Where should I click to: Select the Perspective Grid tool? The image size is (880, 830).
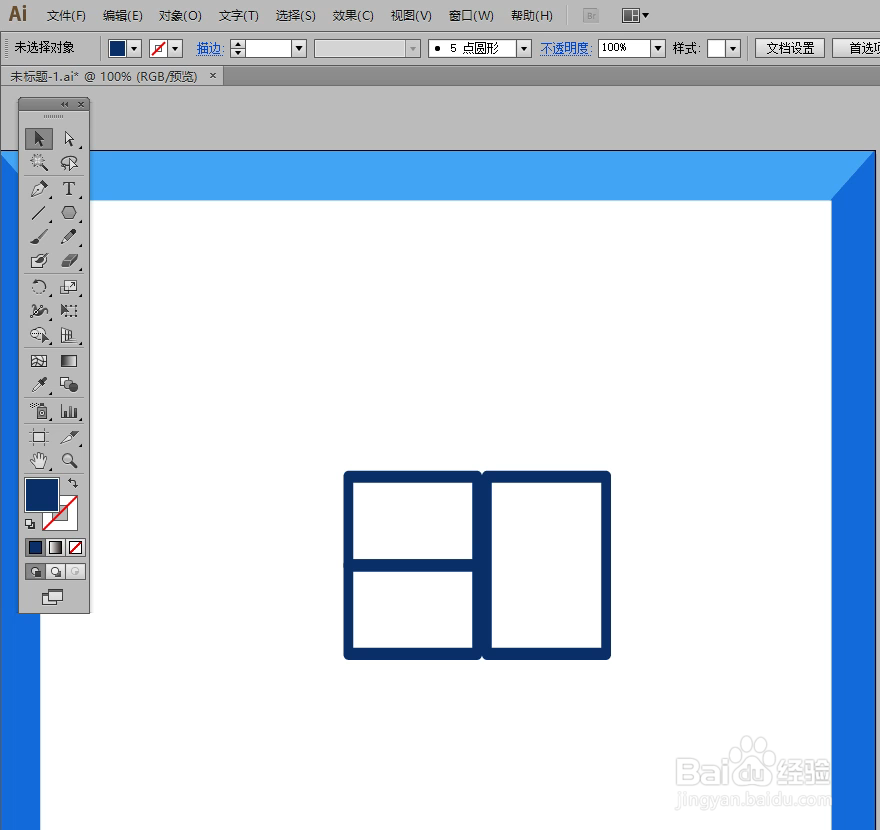[69, 335]
